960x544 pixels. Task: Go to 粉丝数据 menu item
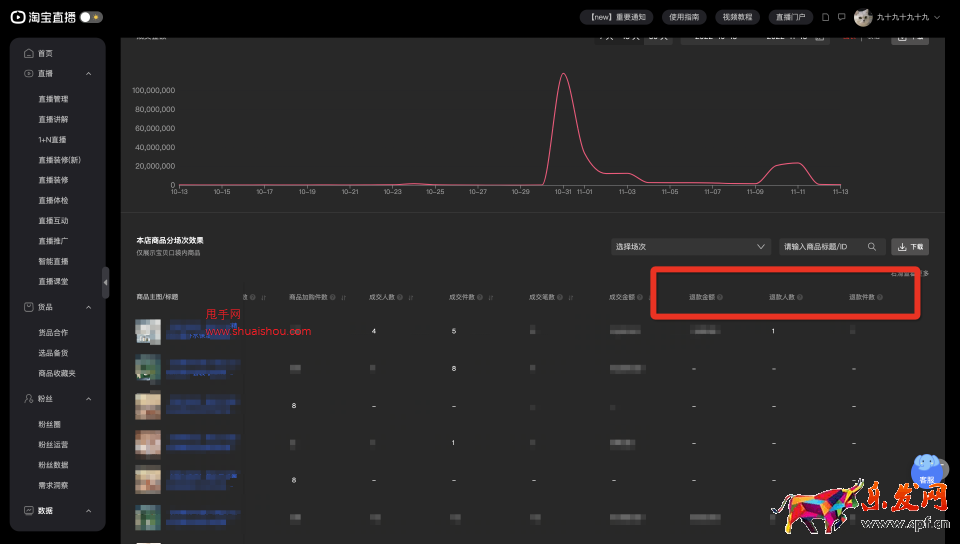pyautogui.click(x=53, y=465)
